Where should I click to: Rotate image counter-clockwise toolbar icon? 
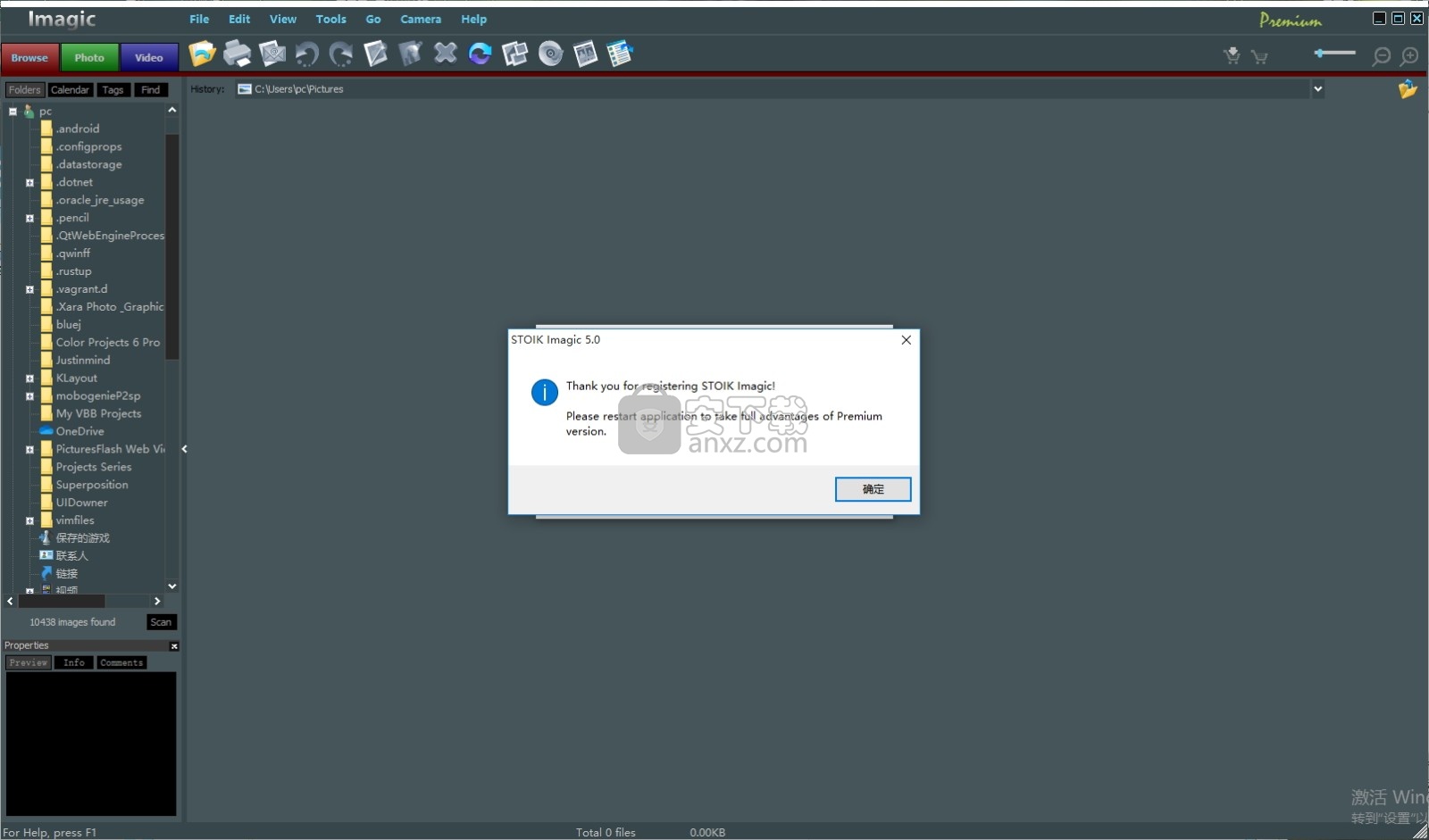tap(306, 54)
